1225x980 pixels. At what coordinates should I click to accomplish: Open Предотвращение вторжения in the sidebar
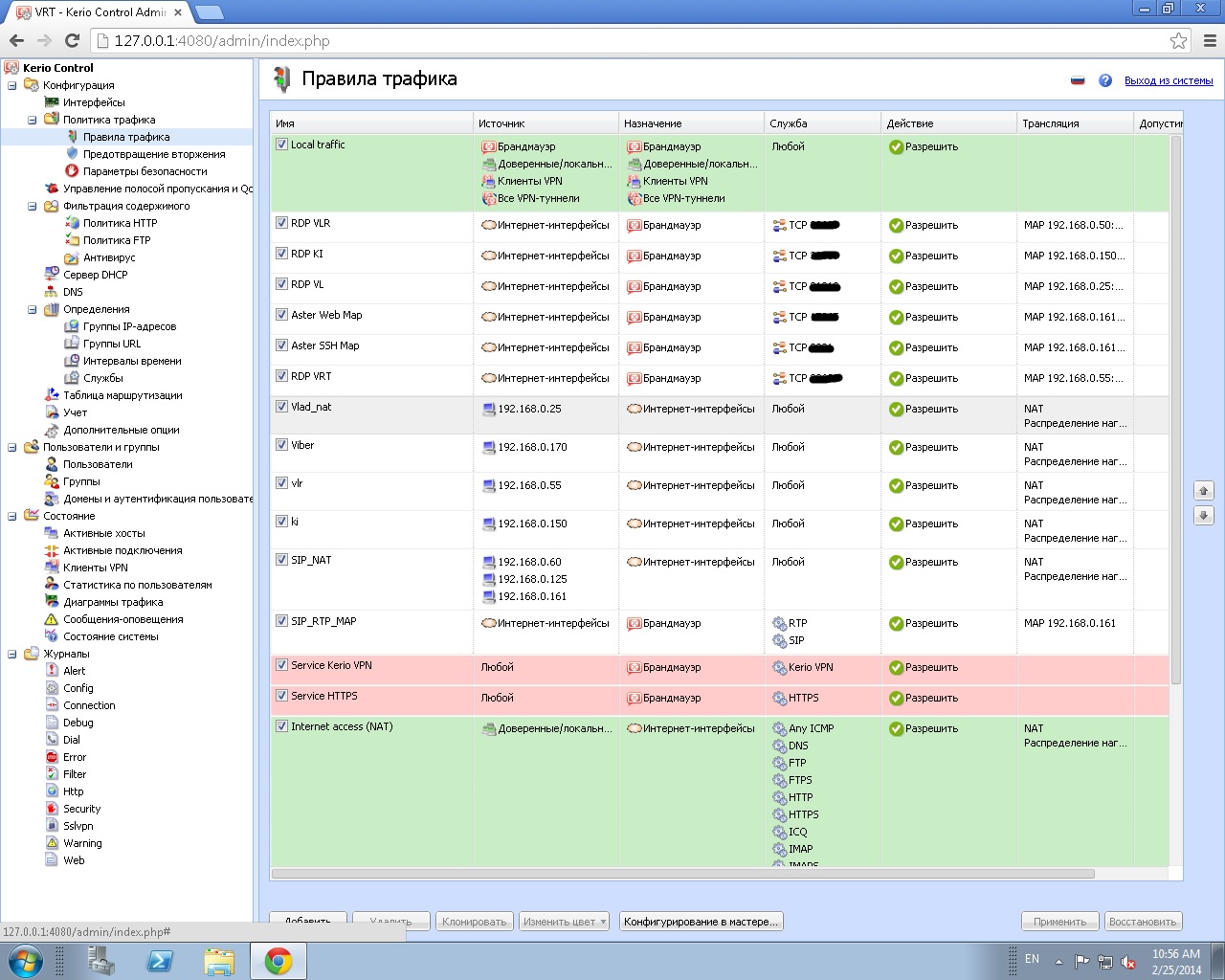[x=153, y=154]
